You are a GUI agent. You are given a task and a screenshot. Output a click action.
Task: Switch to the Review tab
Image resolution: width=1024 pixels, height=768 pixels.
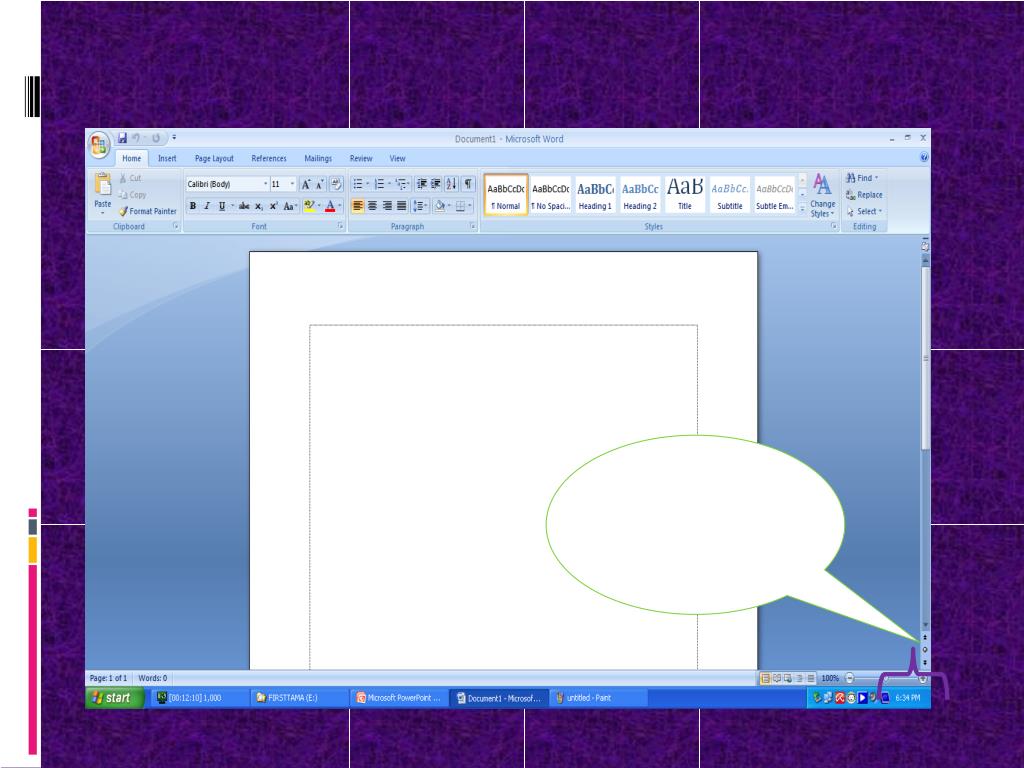point(361,159)
